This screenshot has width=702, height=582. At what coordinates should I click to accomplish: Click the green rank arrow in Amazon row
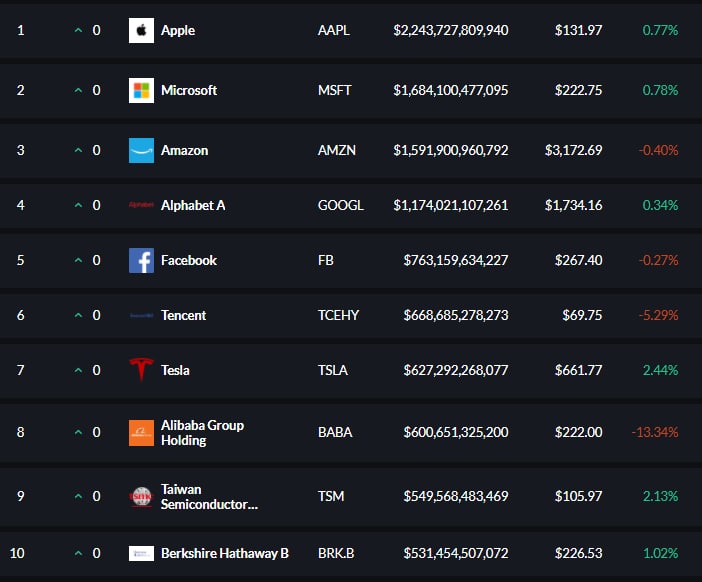point(78,150)
